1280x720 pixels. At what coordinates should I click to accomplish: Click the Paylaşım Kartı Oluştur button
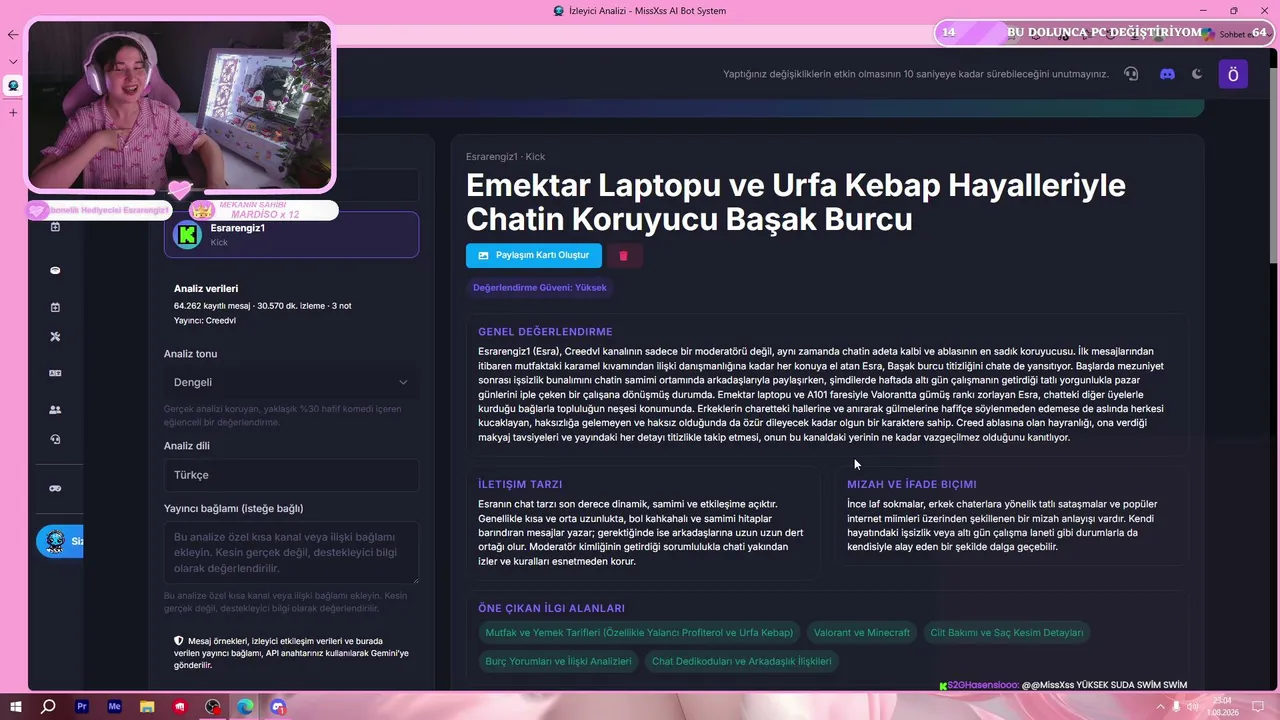point(534,255)
